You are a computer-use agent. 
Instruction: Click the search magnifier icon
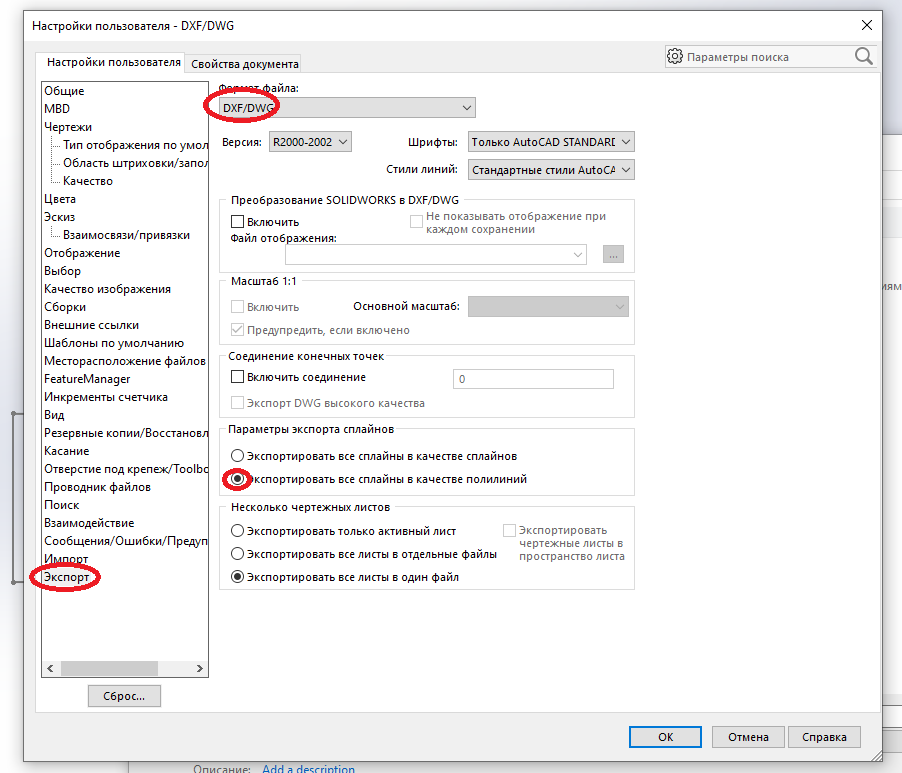[x=863, y=57]
